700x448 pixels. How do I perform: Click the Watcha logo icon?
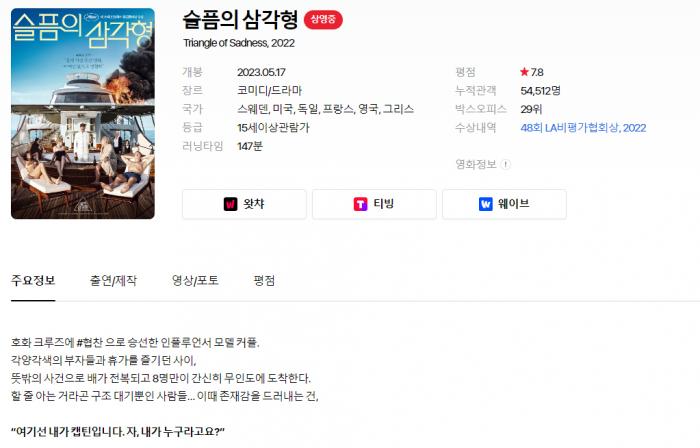(x=230, y=204)
